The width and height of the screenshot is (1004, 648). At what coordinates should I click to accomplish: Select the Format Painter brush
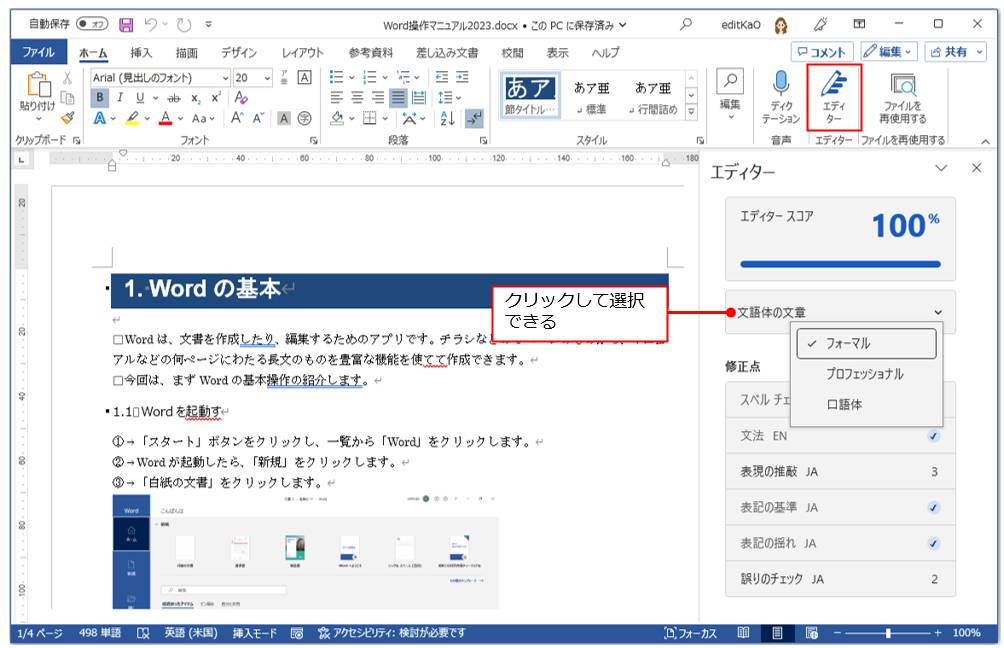click(67, 118)
